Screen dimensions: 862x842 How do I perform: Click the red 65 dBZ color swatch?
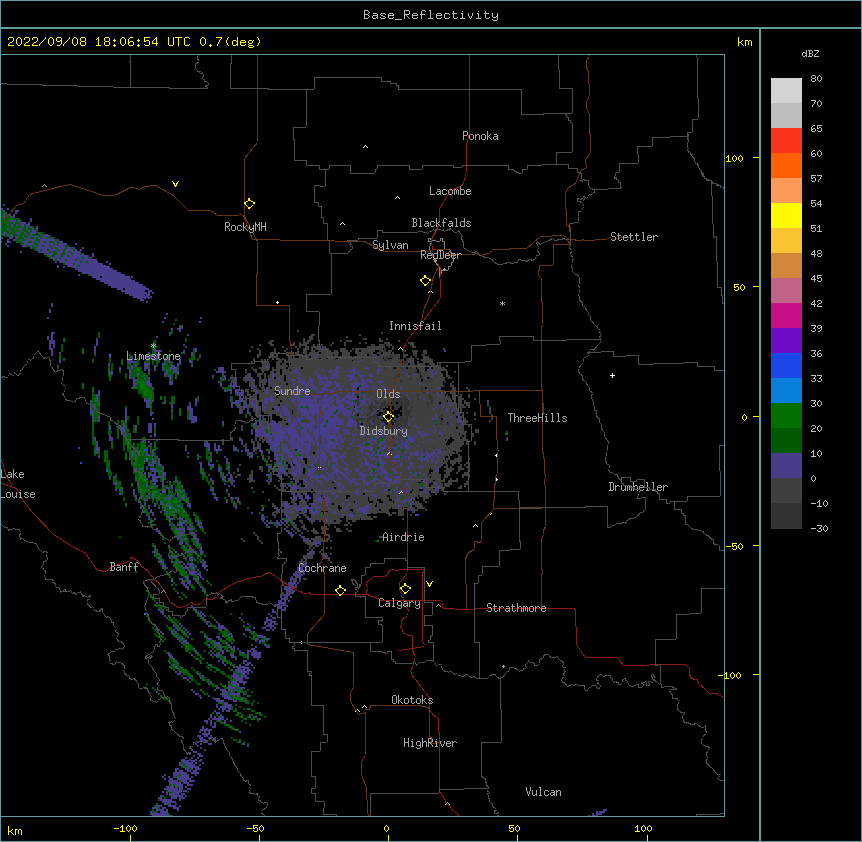tap(786, 140)
